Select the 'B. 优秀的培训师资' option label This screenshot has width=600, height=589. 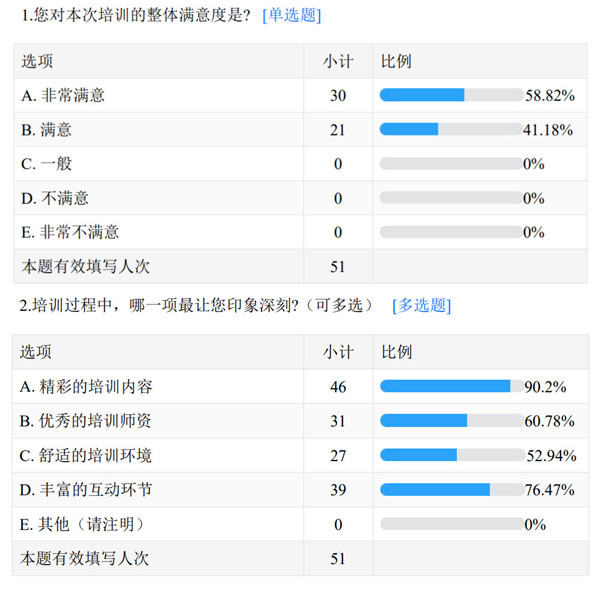click(86, 421)
